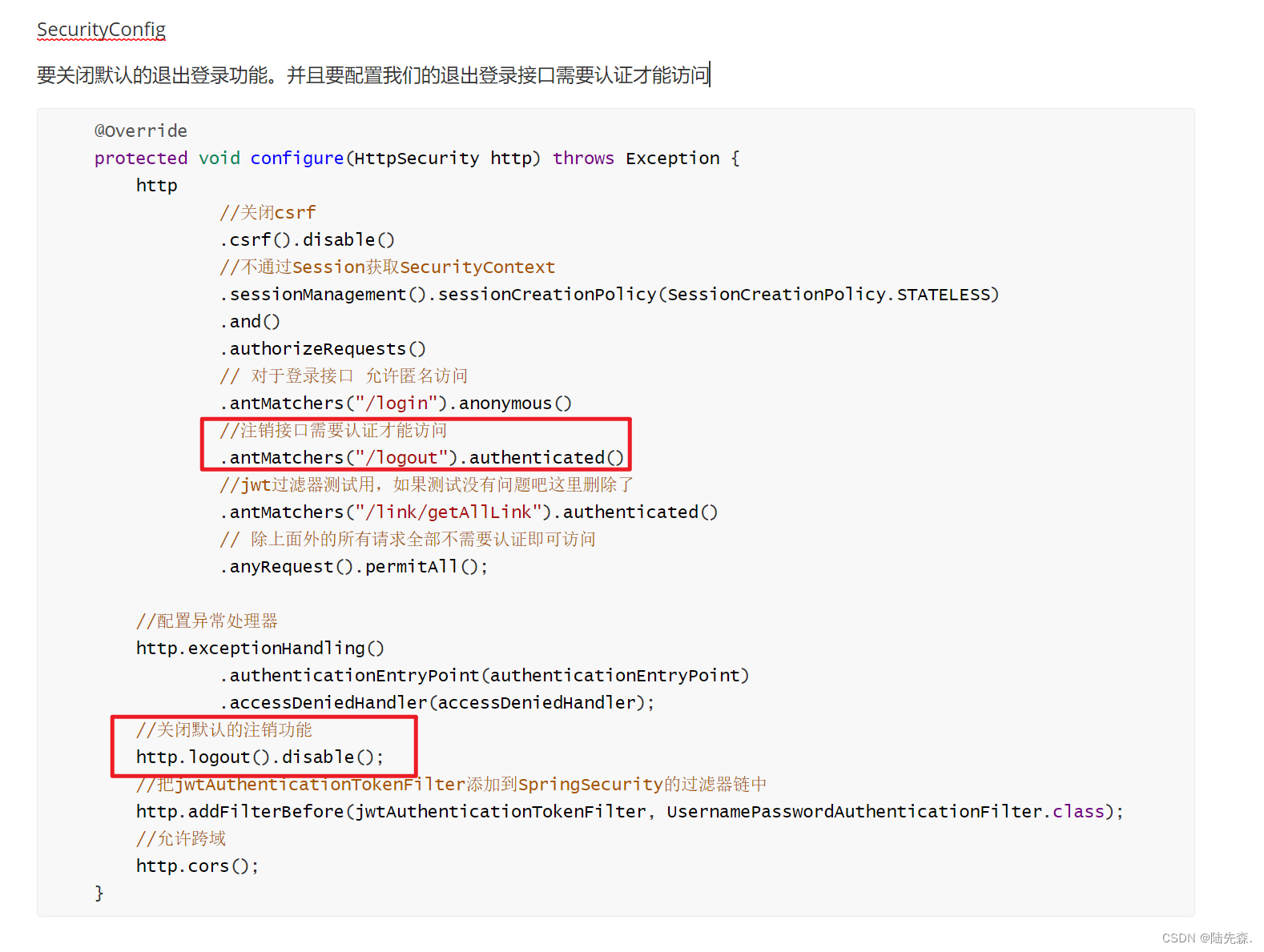Click the //不通过Session获取SecurityContext comment
The width and height of the screenshot is (1264, 952).
(x=388, y=267)
